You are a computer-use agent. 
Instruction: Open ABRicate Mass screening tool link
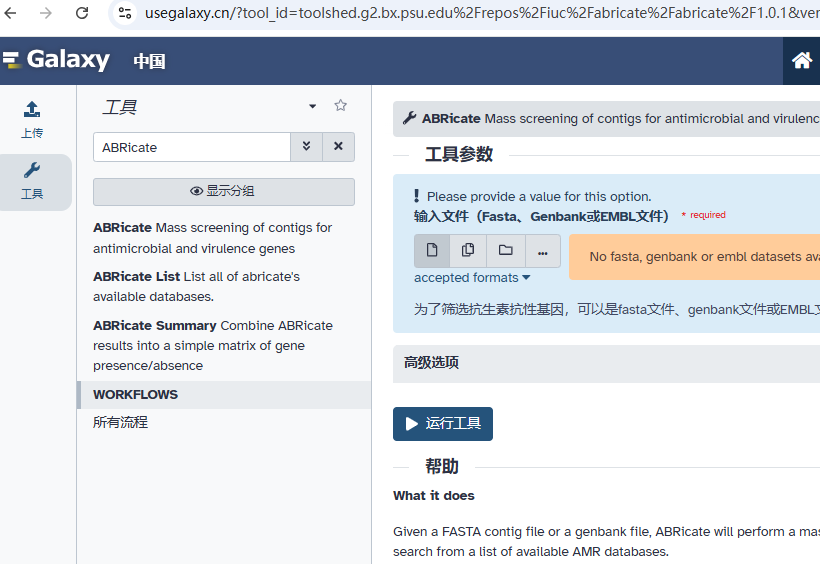pos(212,238)
